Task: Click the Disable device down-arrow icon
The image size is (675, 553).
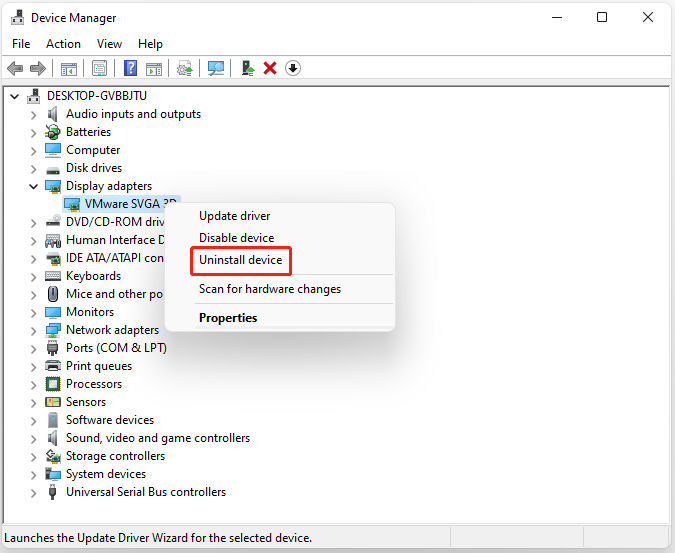Action: tap(293, 68)
